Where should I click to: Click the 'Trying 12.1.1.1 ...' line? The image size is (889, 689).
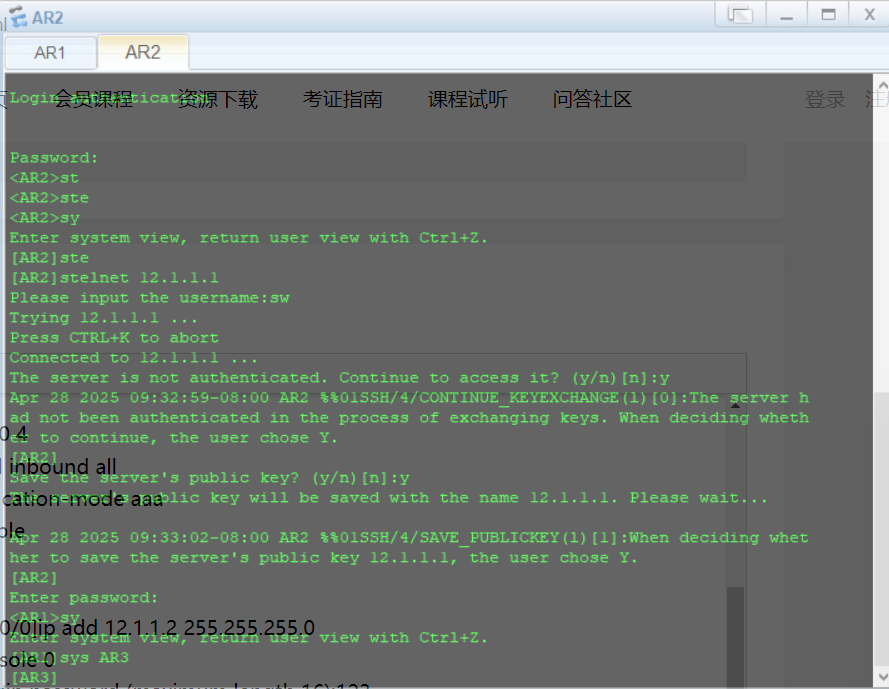(x=104, y=318)
